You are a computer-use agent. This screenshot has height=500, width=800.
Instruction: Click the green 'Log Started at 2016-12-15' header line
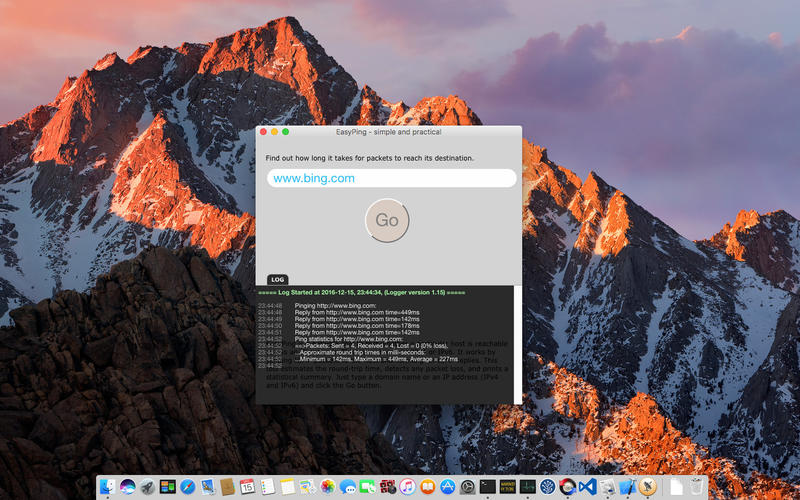click(362, 293)
